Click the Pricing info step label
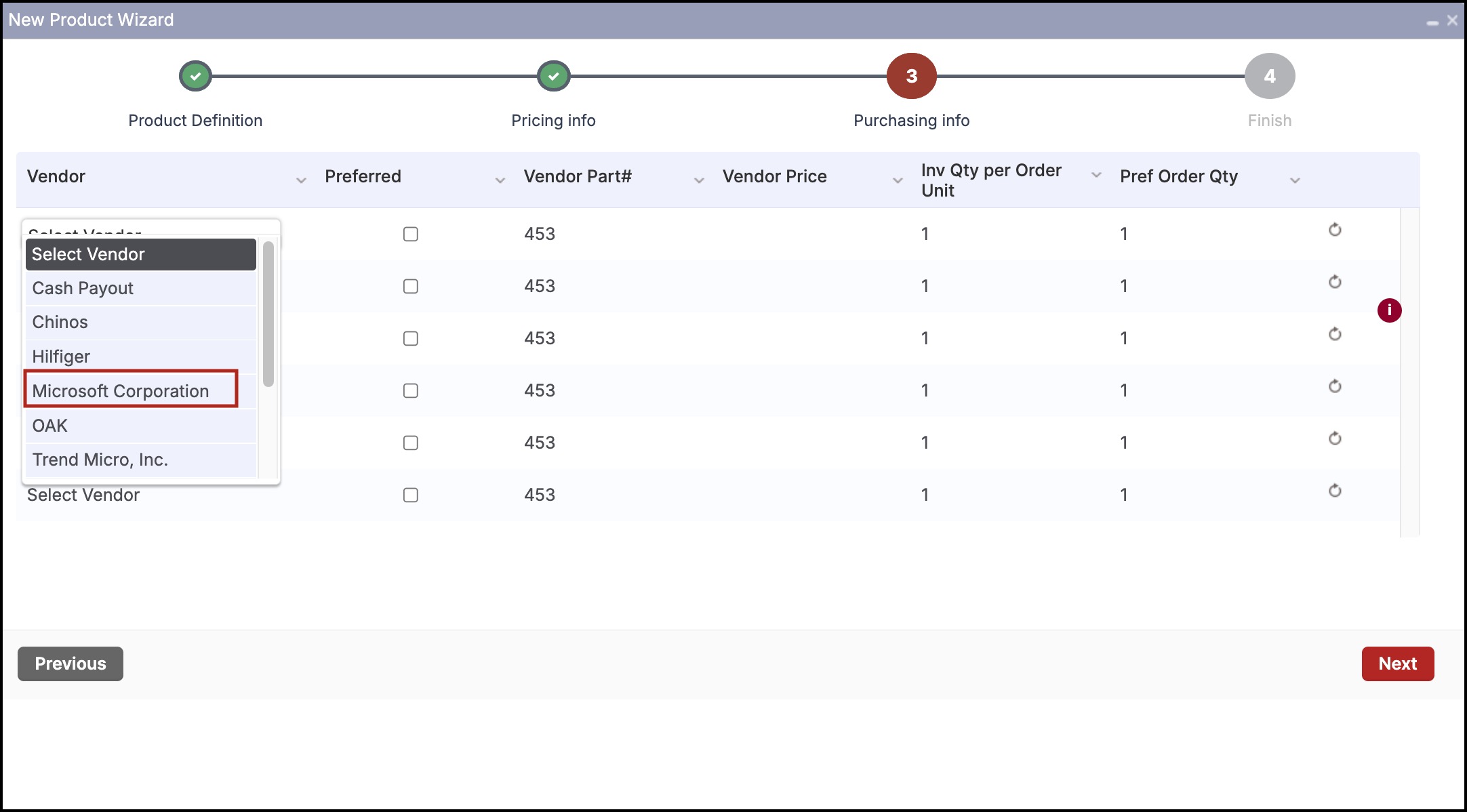This screenshot has width=1467, height=812. pos(553,121)
